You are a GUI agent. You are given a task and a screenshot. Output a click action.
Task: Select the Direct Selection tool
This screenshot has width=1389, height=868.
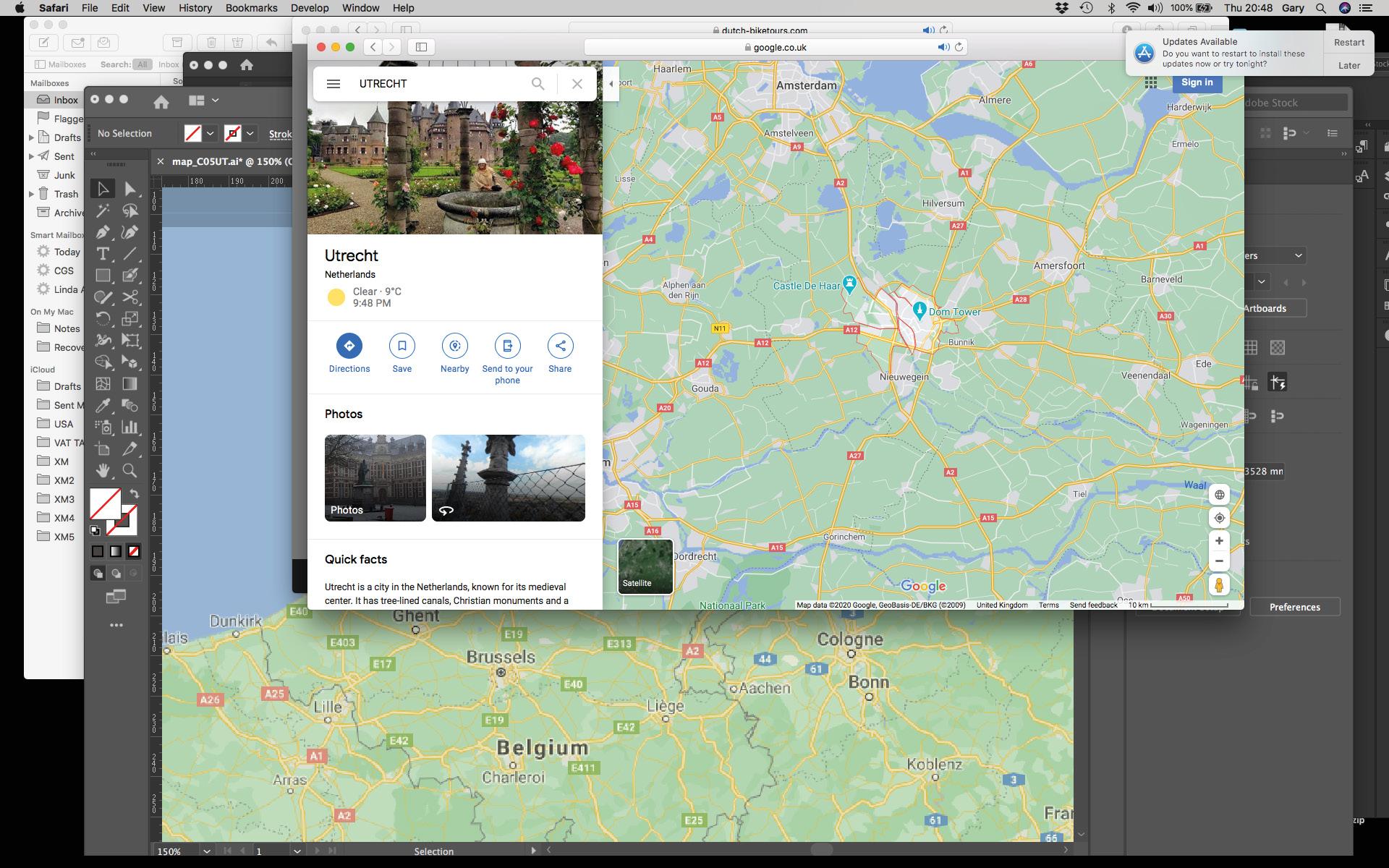pyautogui.click(x=130, y=189)
